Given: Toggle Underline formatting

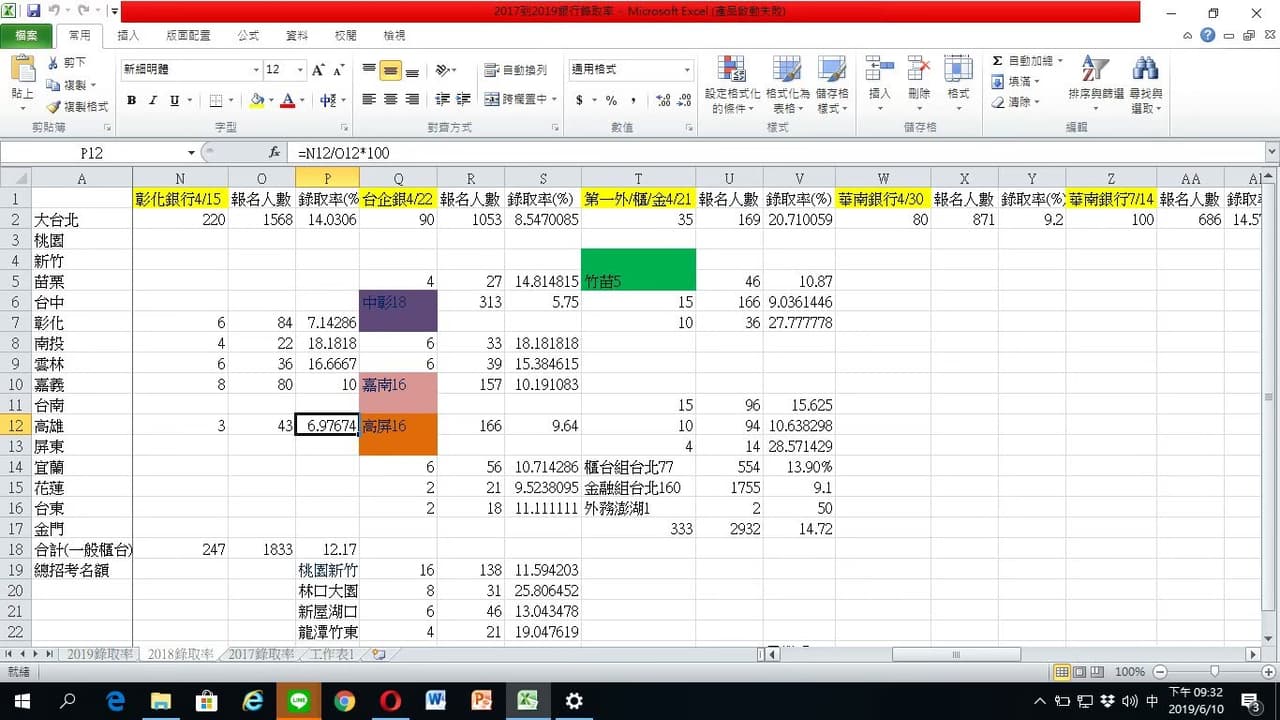Looking at the screenshot, I should (x=175, y=100).
